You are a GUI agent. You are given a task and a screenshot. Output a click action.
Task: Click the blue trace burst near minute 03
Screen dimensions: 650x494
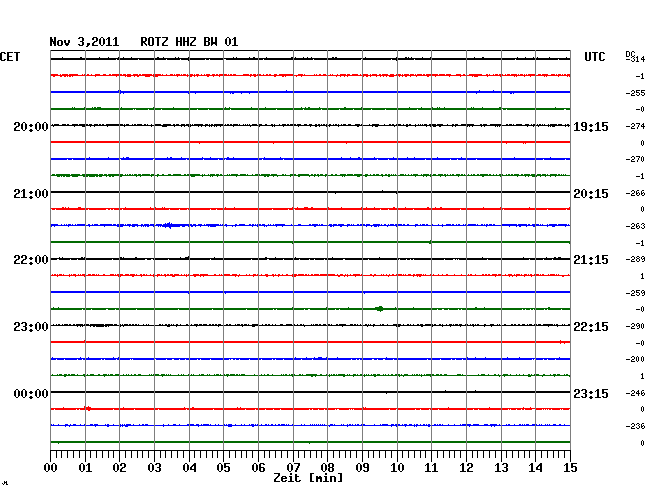(171, 225)
